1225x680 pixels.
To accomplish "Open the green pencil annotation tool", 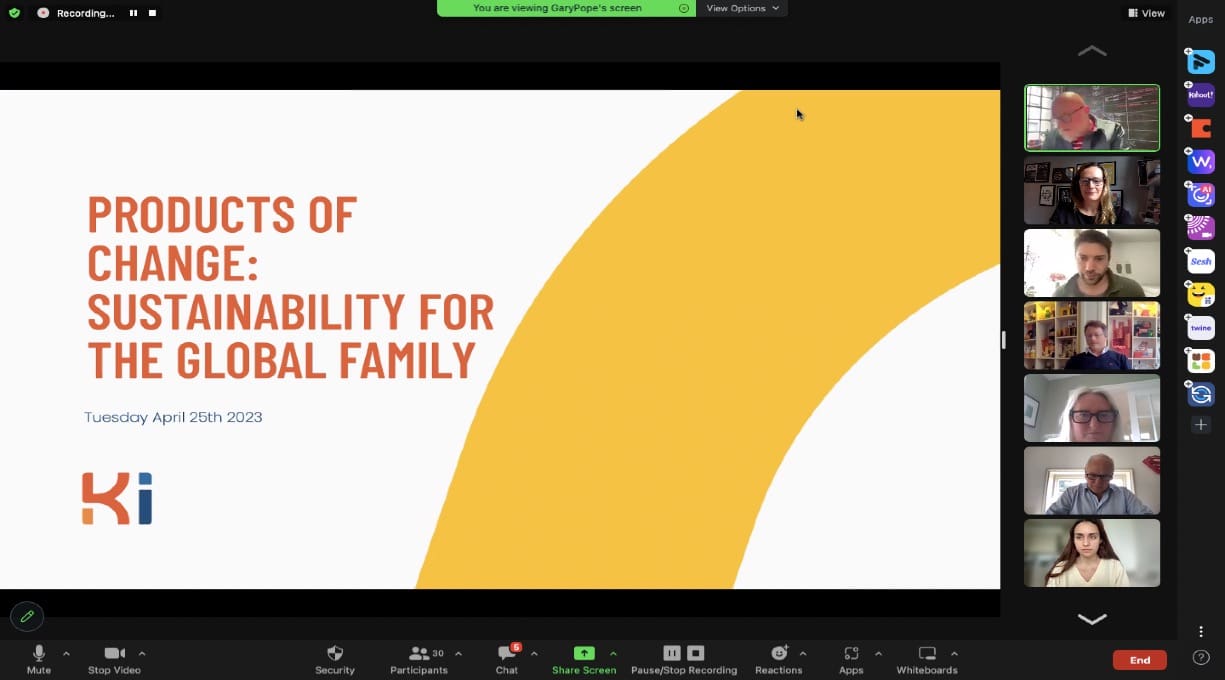I will coord(27,616).
